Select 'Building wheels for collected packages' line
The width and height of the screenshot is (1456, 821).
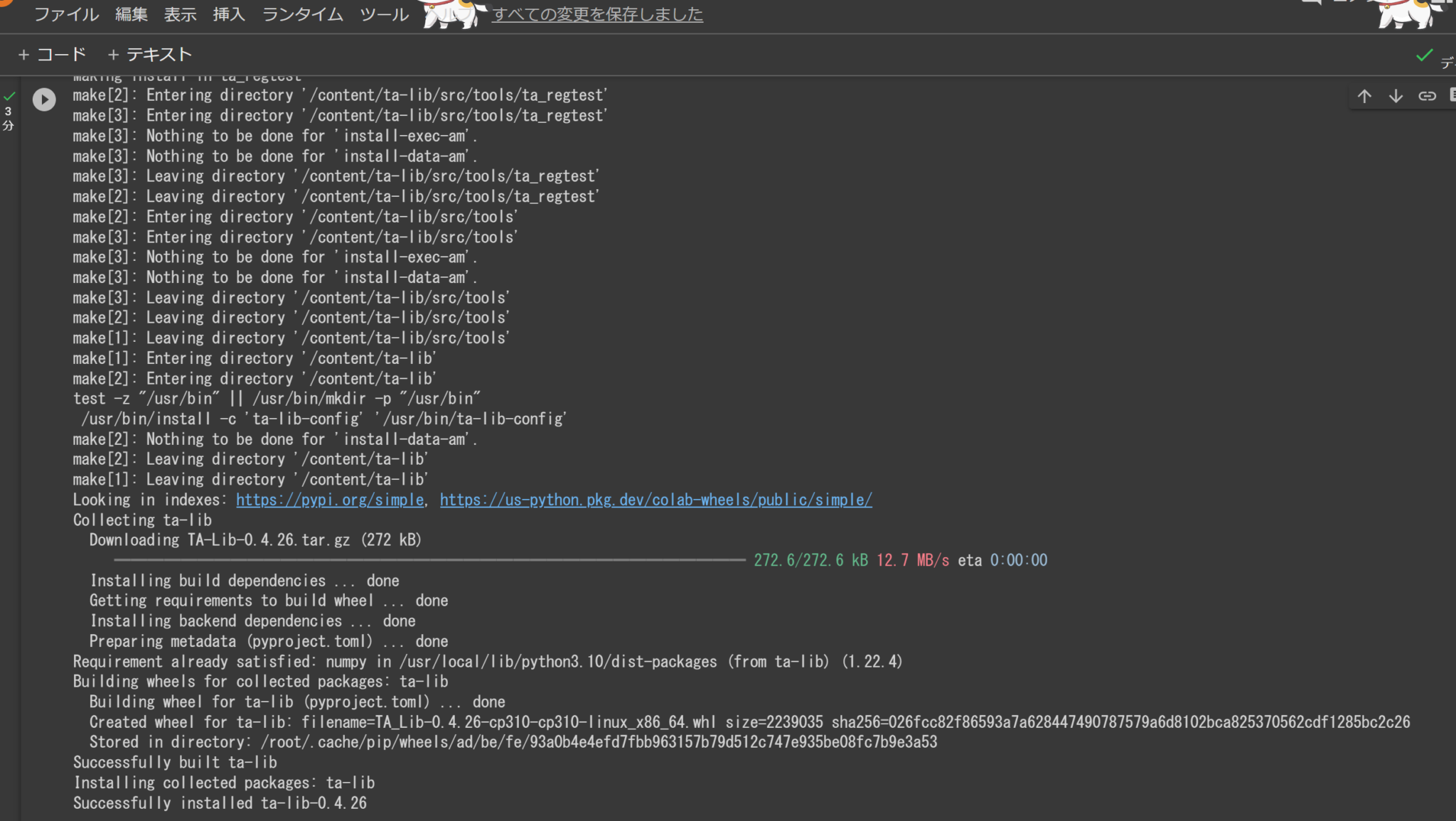pyautogui.click(x=261, y=681)
